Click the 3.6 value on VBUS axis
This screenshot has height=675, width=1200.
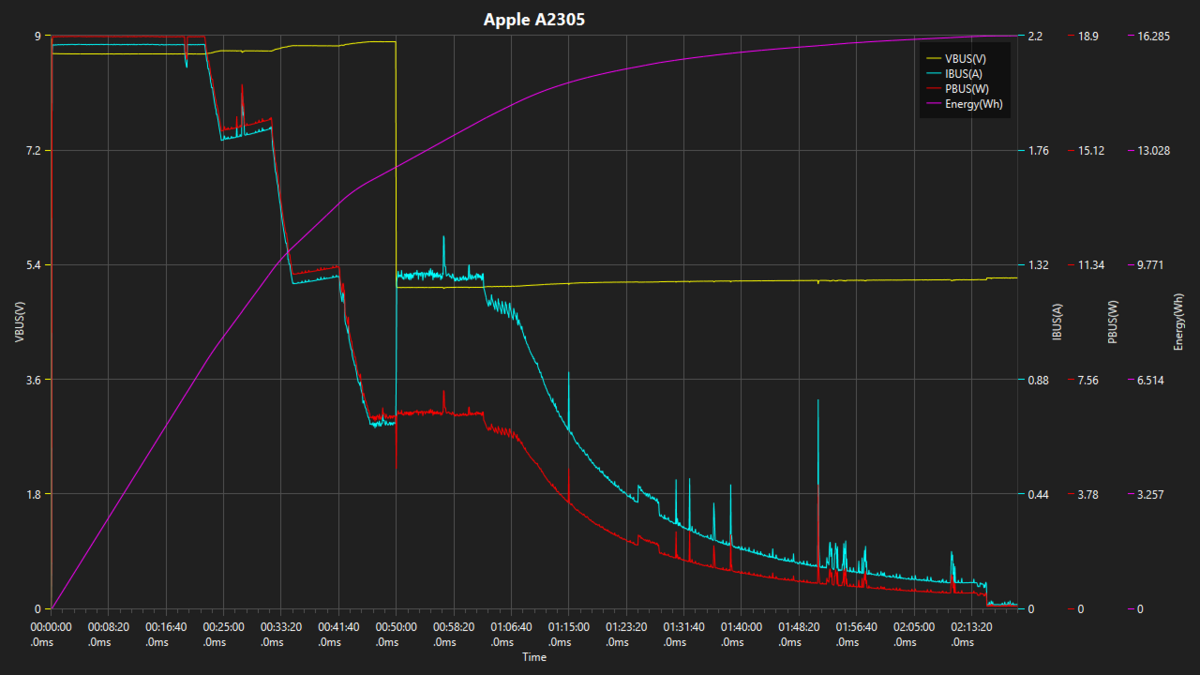tap(34, 380)
